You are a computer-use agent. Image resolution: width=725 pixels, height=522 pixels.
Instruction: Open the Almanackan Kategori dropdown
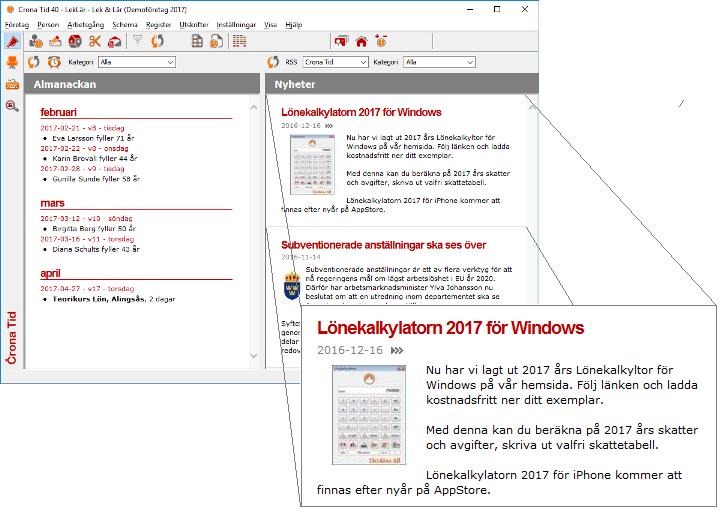pos(137,62)
